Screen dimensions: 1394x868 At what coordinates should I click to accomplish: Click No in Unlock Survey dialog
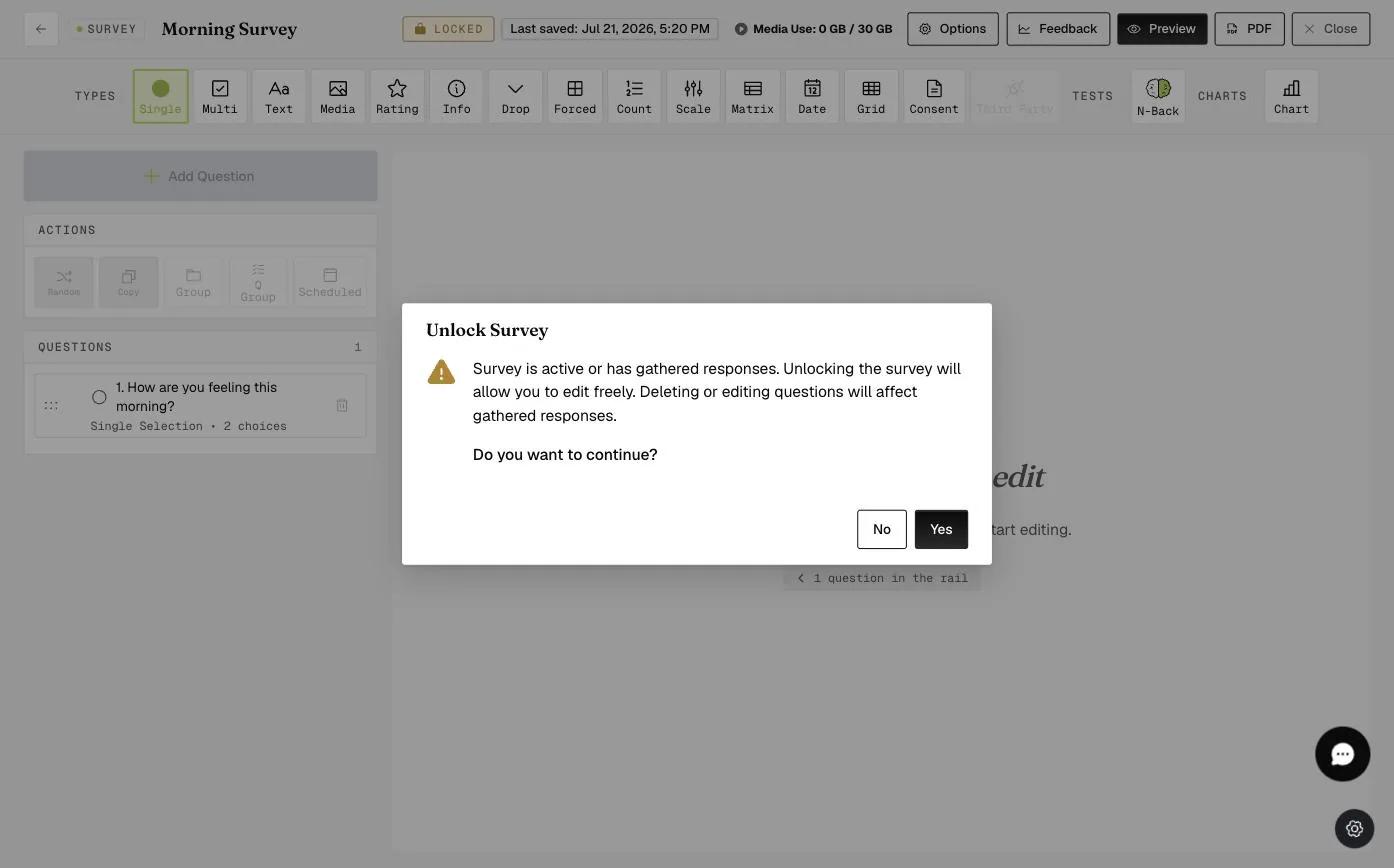coord(881,529)
